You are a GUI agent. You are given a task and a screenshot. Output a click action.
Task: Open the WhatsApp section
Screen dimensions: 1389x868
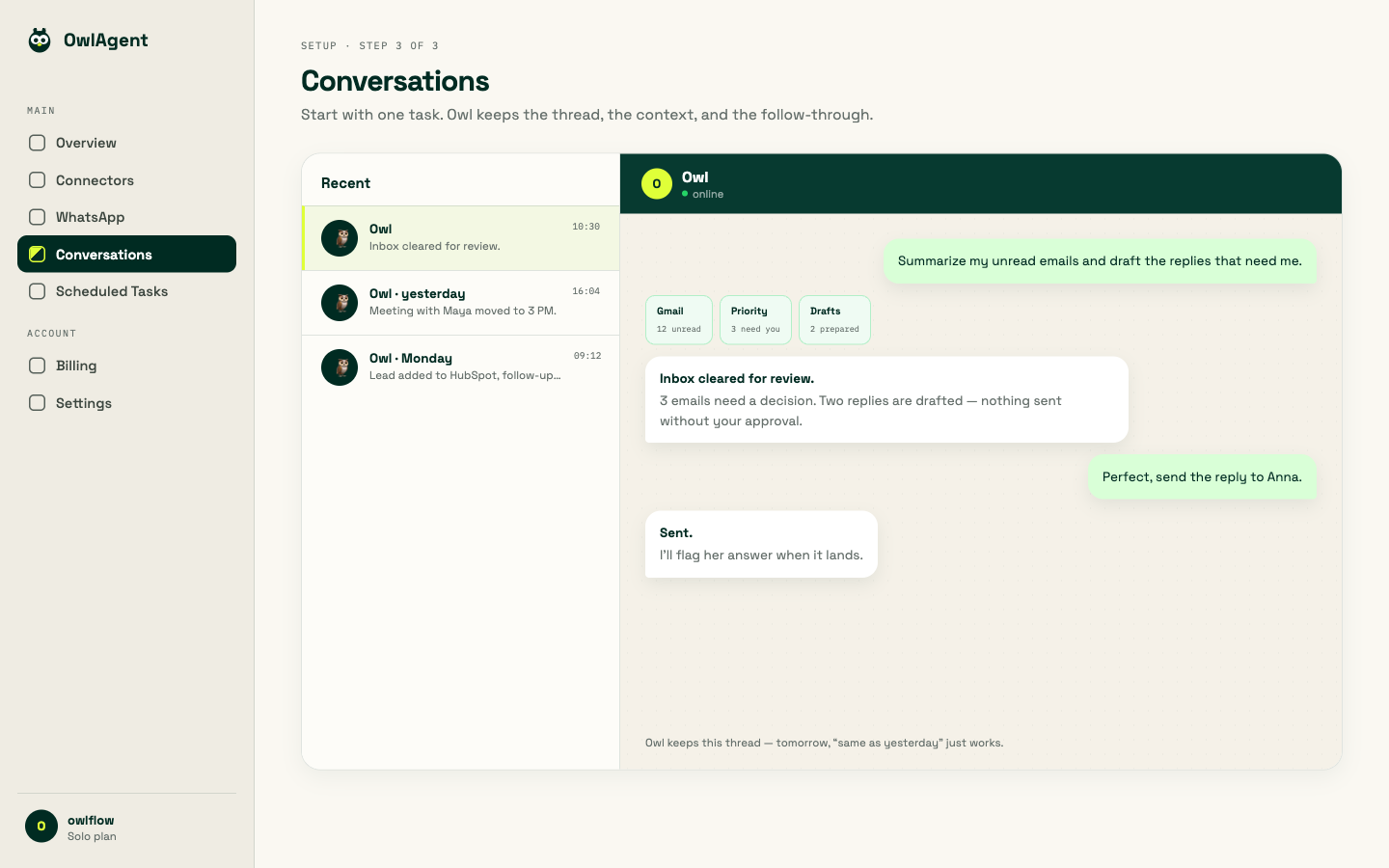pos(126,217)
